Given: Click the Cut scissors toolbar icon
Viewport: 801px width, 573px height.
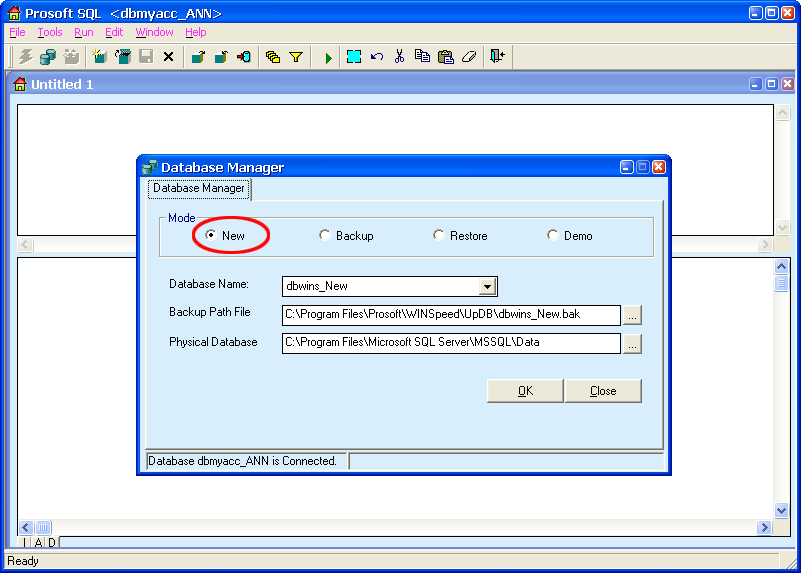Looking at the screenshot, I should point(399,57).
